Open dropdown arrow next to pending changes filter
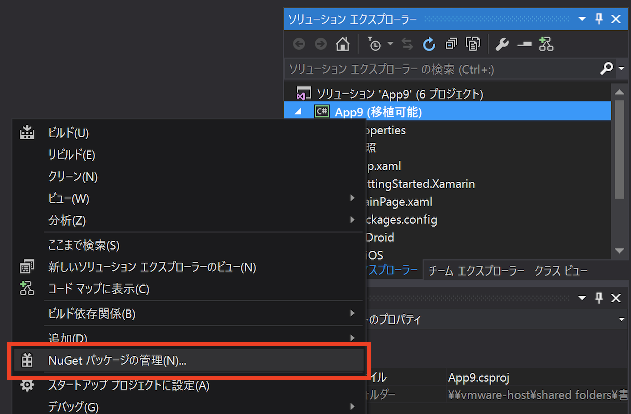This screenshot has height=414, width=631. 390,43
